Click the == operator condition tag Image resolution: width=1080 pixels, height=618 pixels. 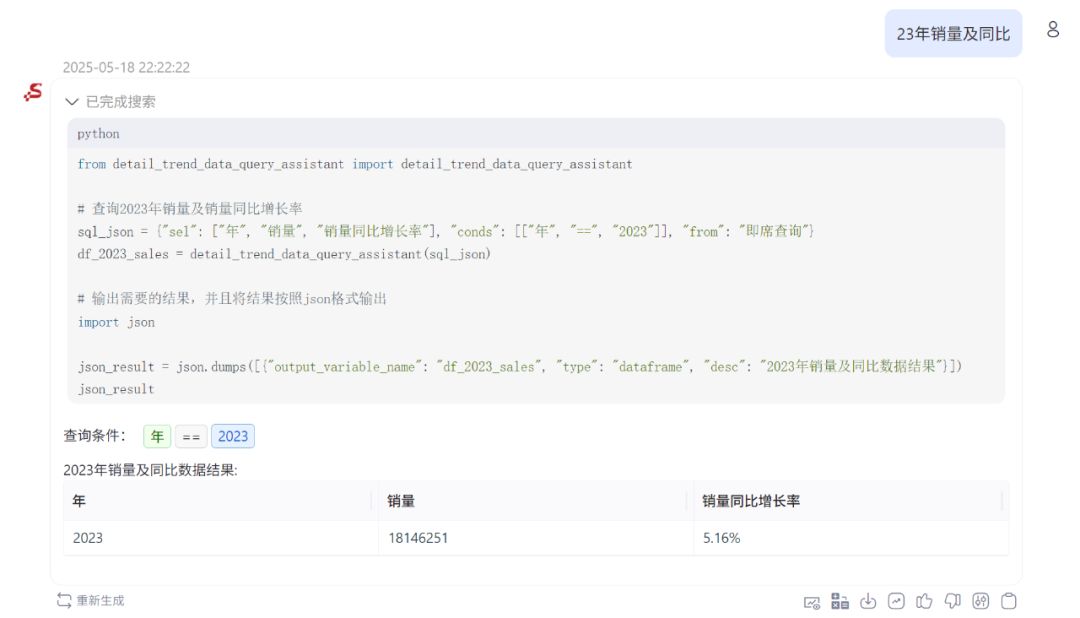click(191, 436)
